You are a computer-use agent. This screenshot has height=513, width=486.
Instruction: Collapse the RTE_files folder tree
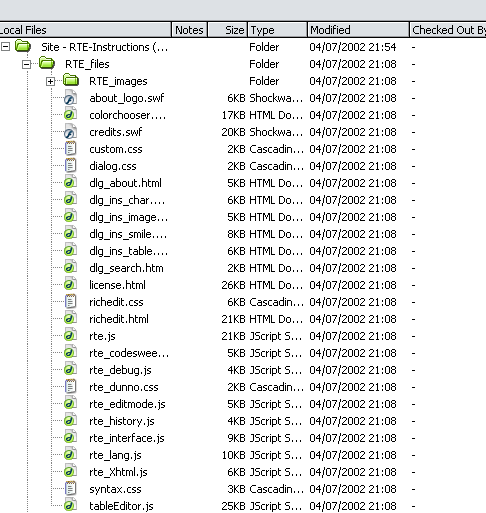pyautogui.click(x=26, y=64)
